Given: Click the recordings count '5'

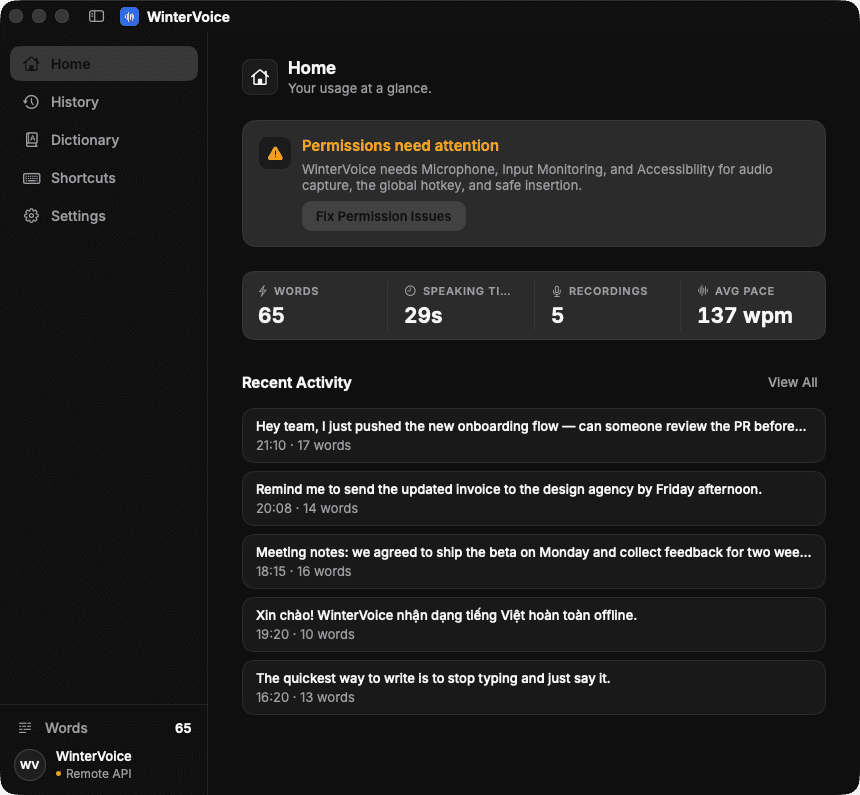Looking at the screenshot, I should (557, 316).
